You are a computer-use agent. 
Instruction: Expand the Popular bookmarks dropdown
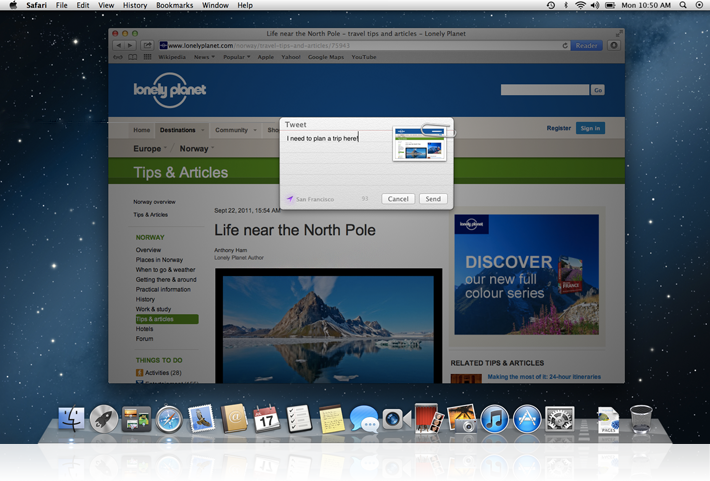[236, 57]
